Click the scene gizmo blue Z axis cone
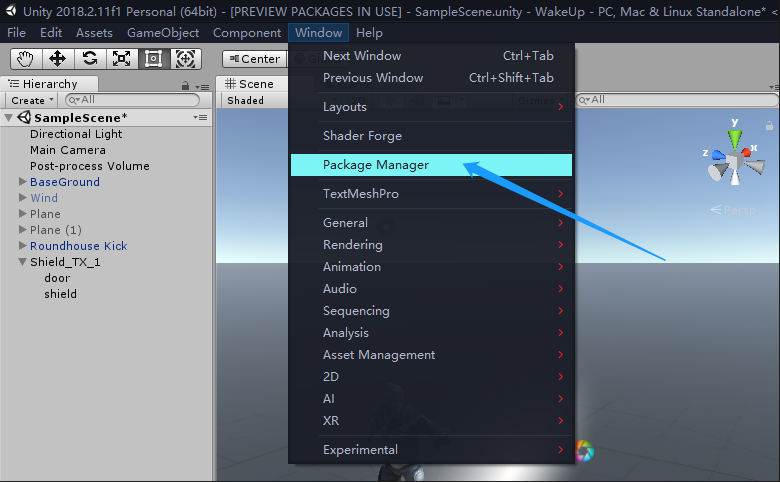The height and width of the screenshot is (482, 780). pyautogui.click(x=719, y=155)
